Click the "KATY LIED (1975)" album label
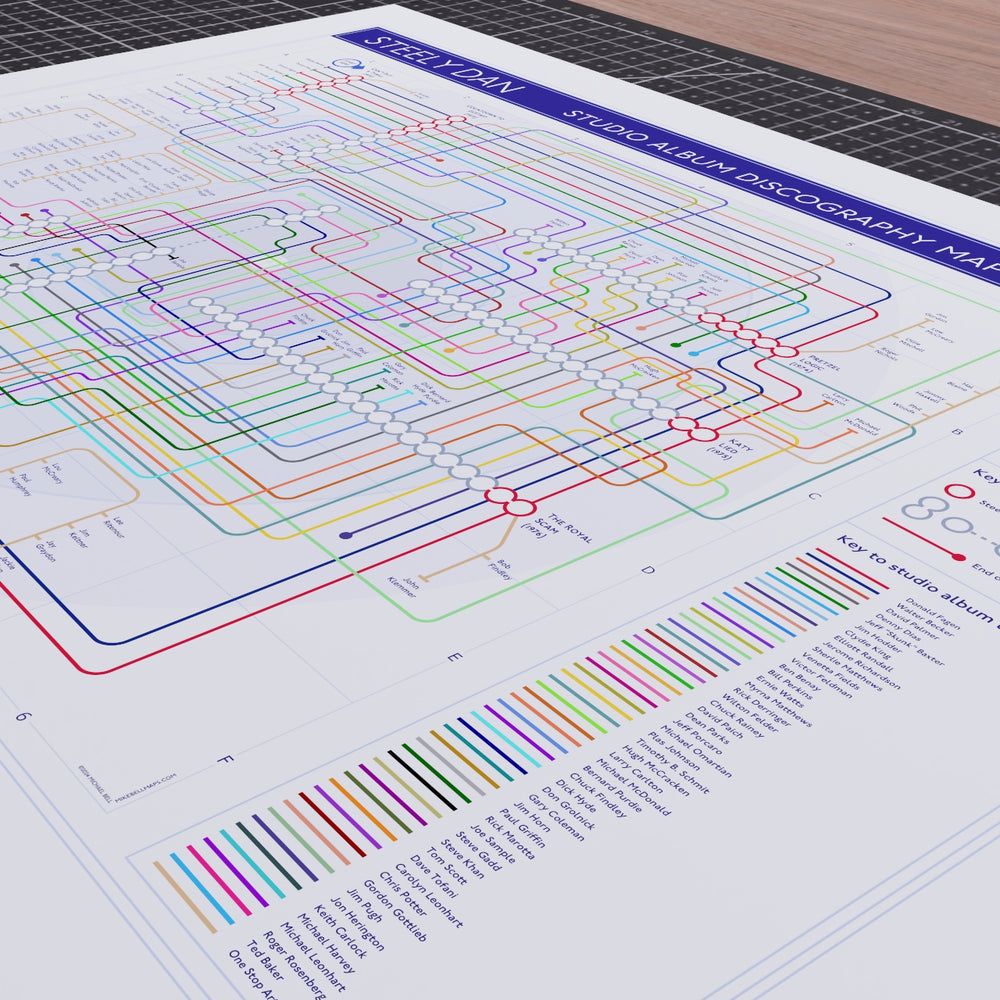 [730, 448]
